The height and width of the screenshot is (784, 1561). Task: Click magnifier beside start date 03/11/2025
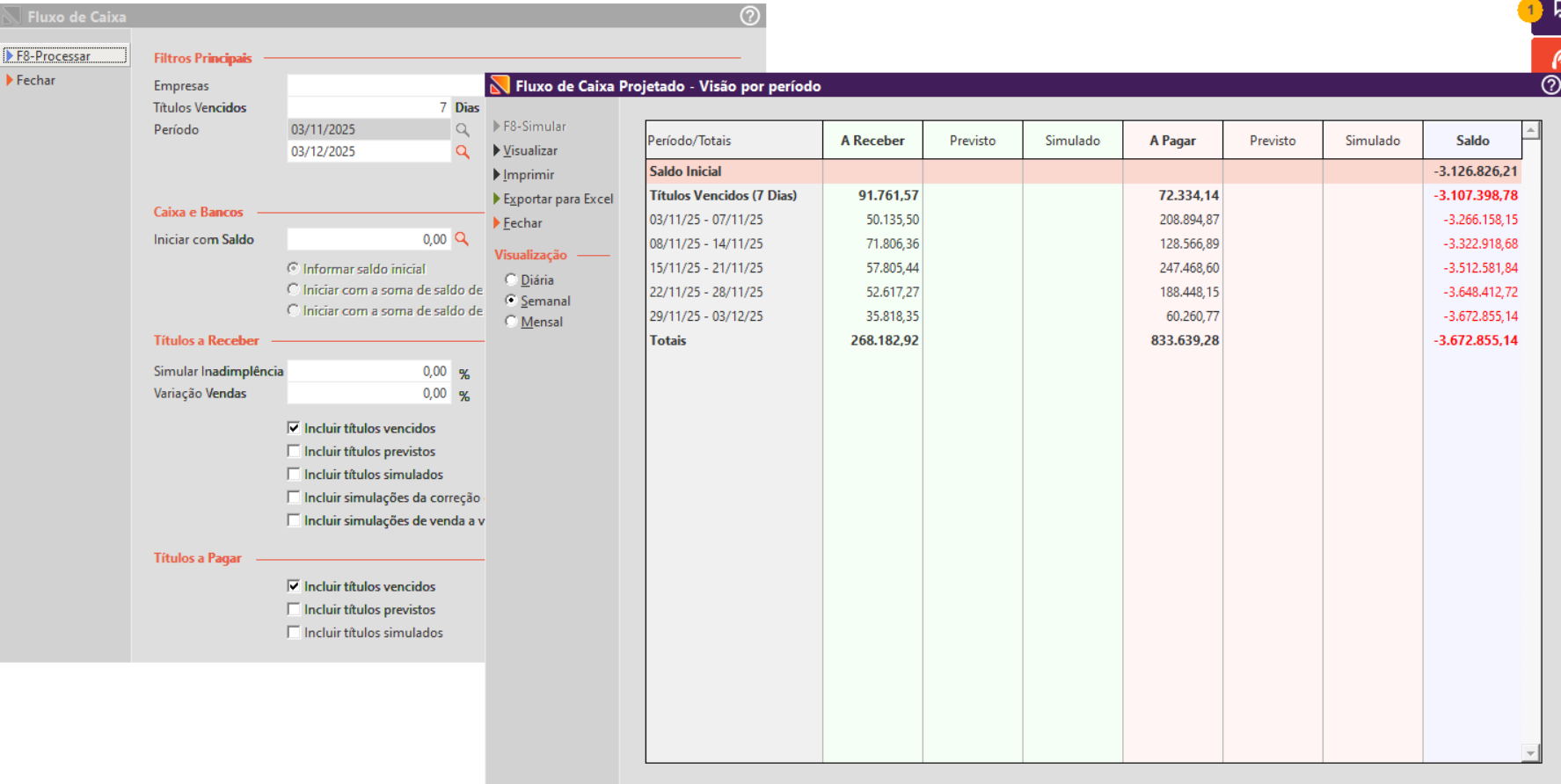pos(463,129)
